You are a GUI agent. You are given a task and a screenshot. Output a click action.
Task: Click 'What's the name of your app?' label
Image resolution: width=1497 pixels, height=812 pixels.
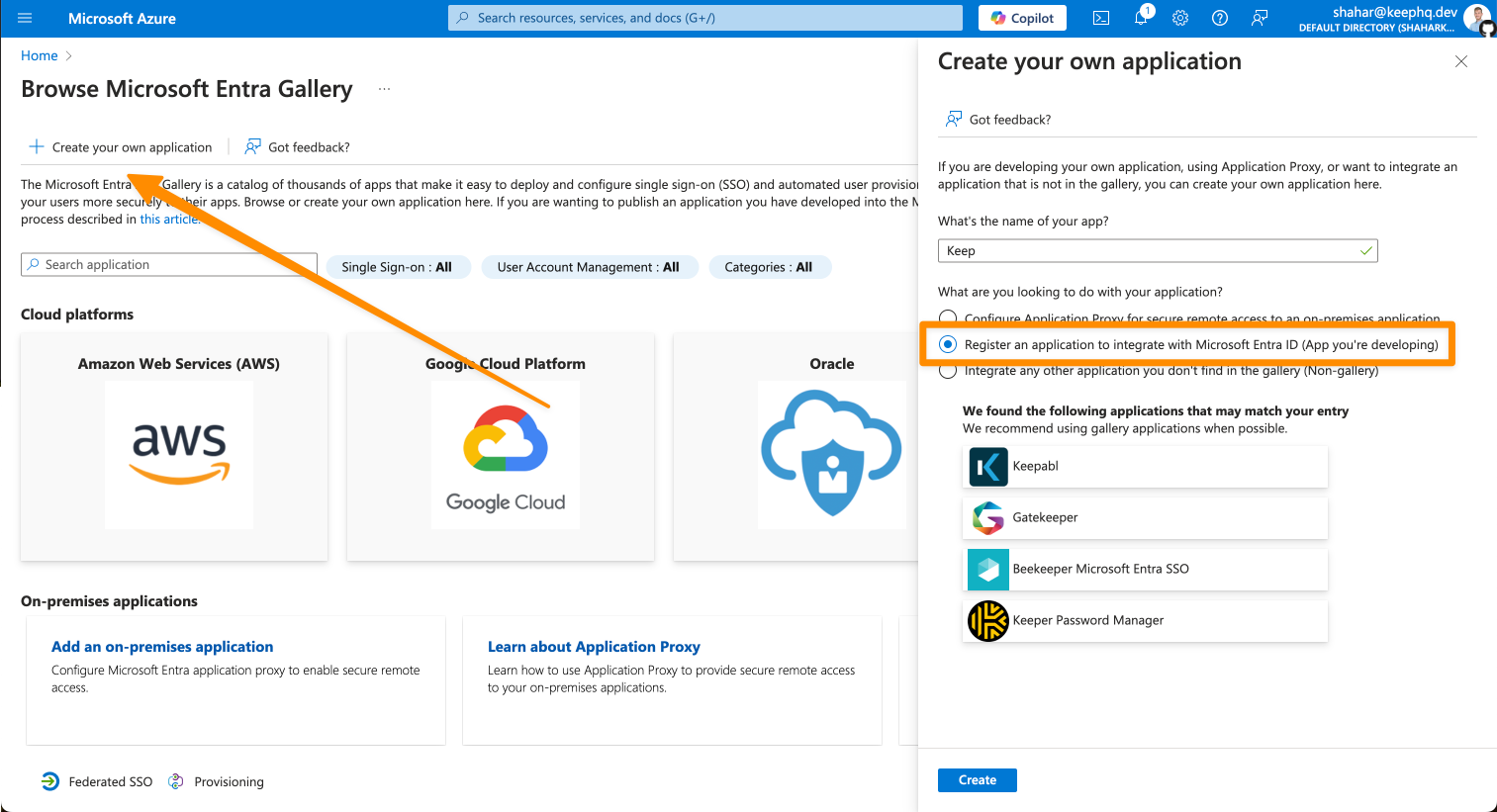click(x=1023, y=222)
